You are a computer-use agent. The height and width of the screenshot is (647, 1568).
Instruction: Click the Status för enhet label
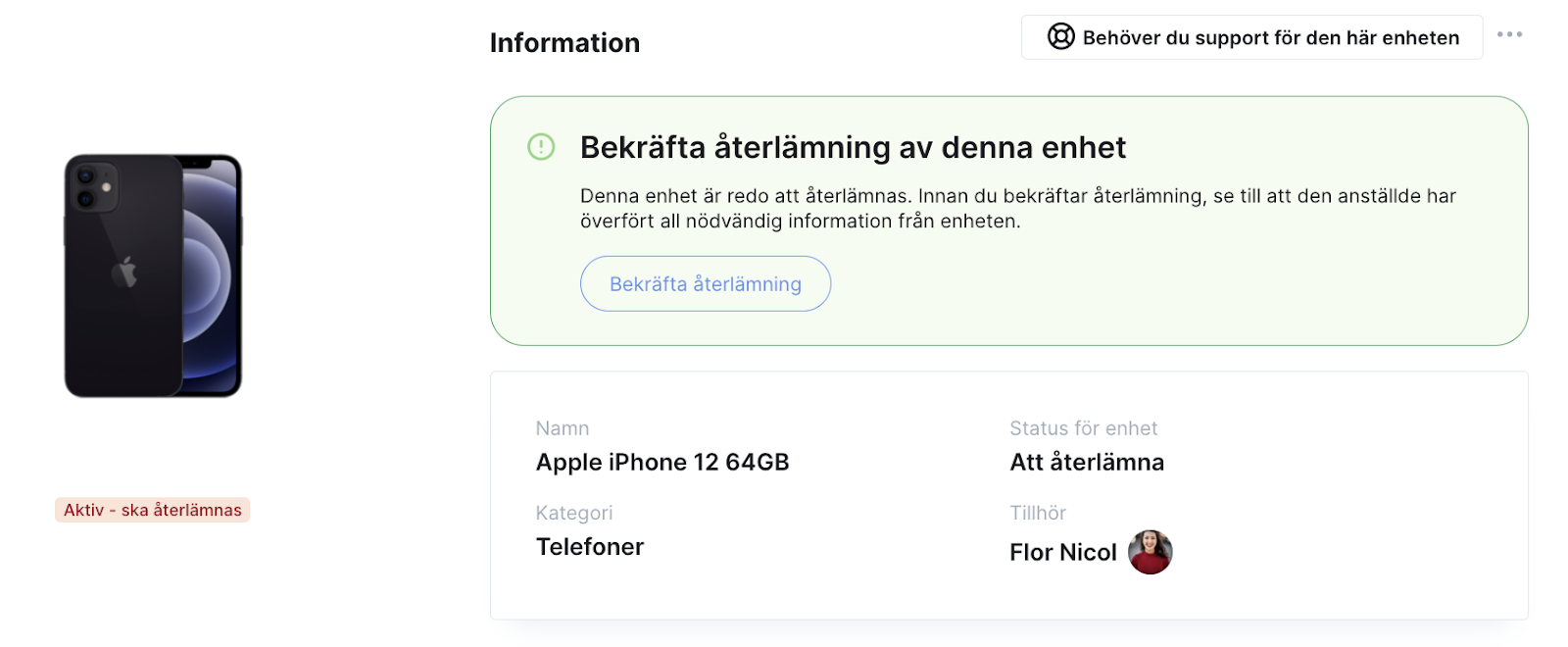point(1083,428)
